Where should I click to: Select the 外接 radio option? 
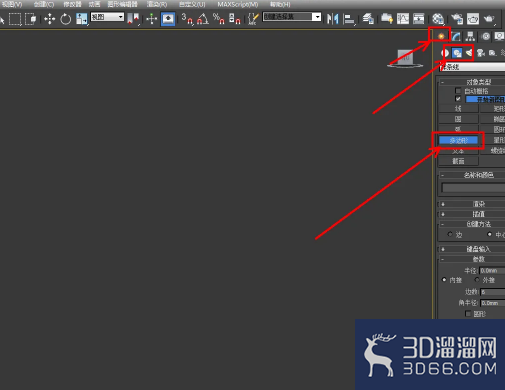[x=477, y=280]
